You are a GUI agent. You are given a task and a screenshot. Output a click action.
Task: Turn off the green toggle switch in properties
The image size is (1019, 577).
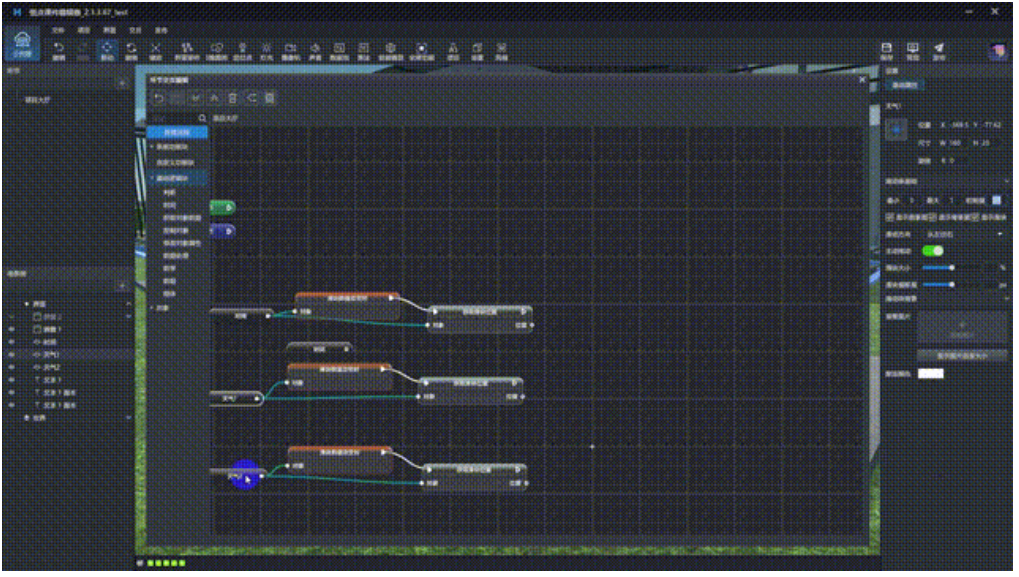point(932,250)
